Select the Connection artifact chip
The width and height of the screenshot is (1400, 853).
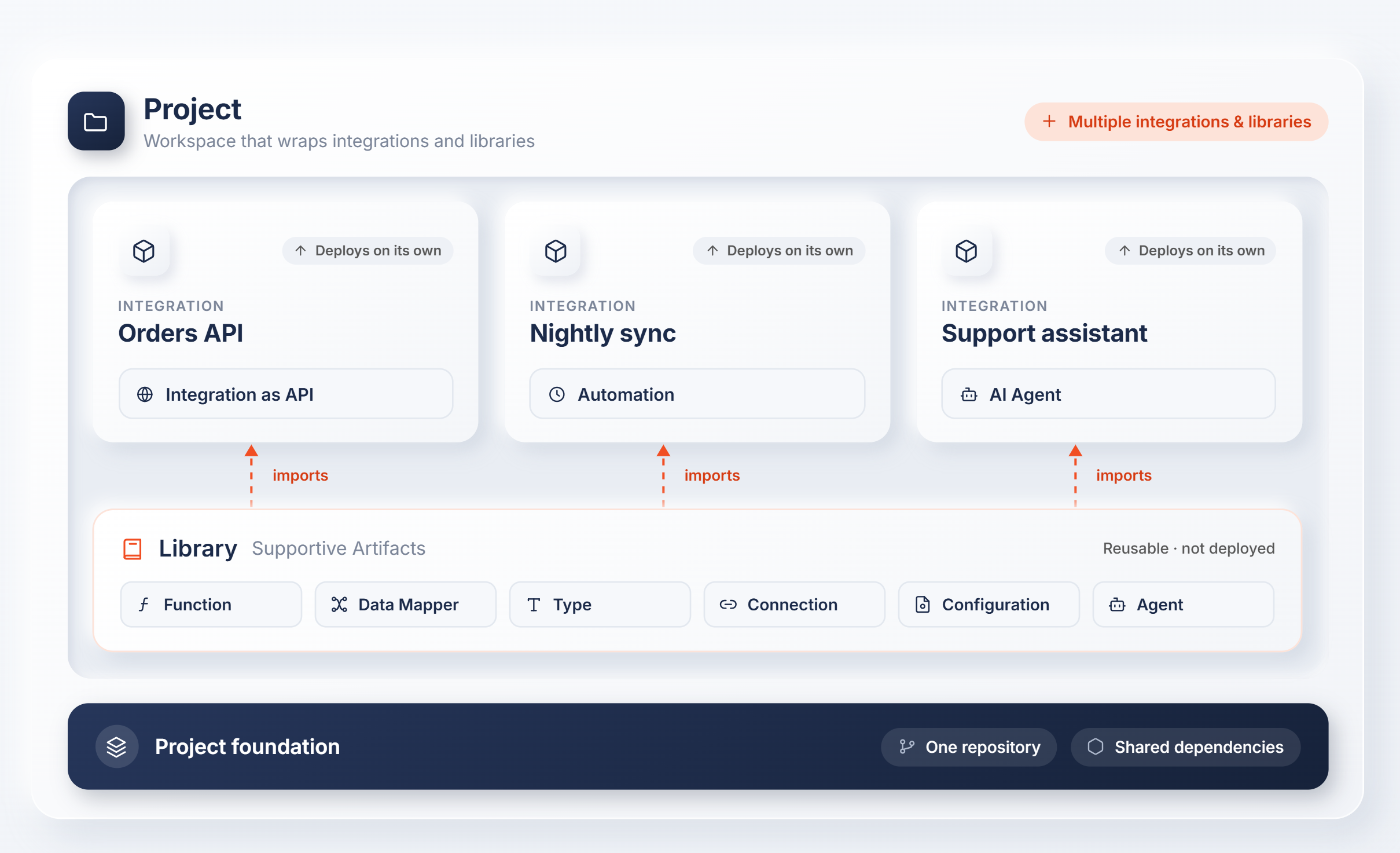click(795, 605)
